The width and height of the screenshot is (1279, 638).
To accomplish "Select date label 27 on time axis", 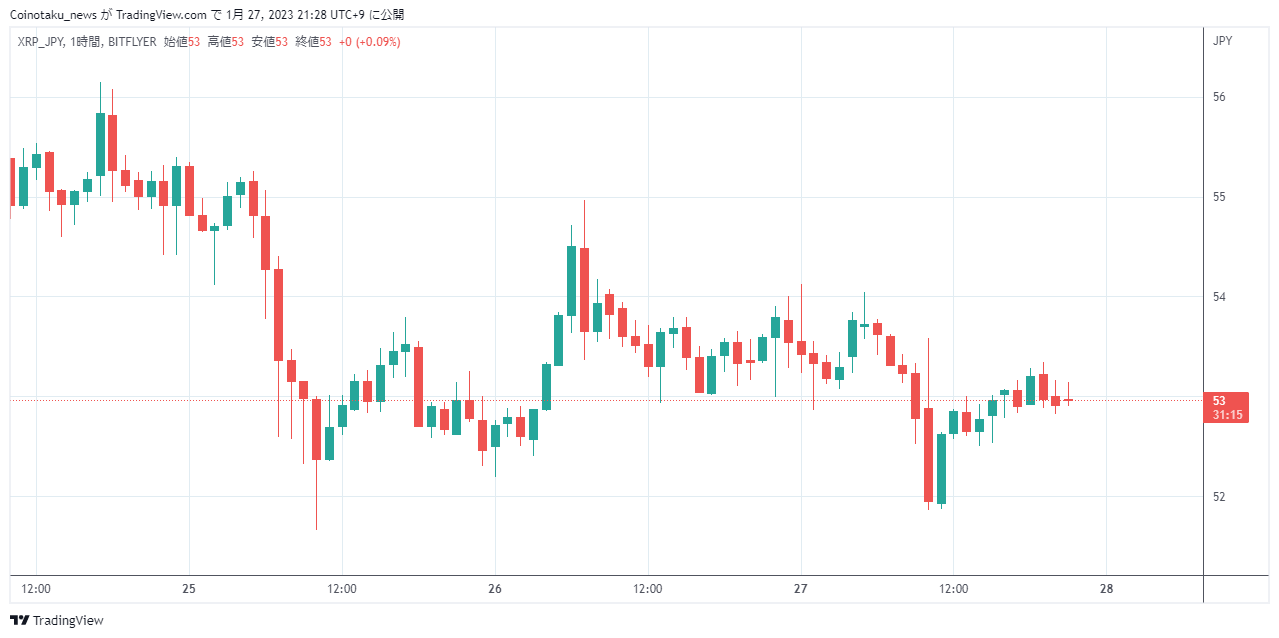I will [x=801, y=589].
